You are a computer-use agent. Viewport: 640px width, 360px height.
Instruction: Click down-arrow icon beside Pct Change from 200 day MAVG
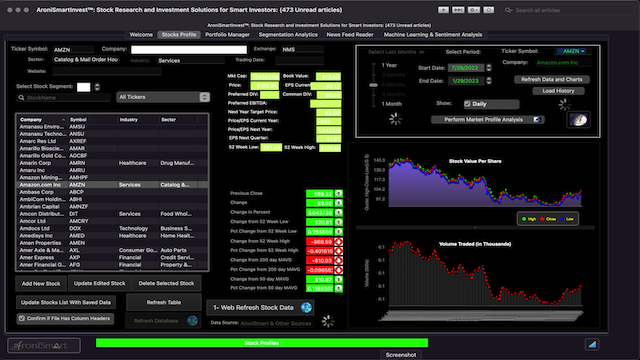339,270
